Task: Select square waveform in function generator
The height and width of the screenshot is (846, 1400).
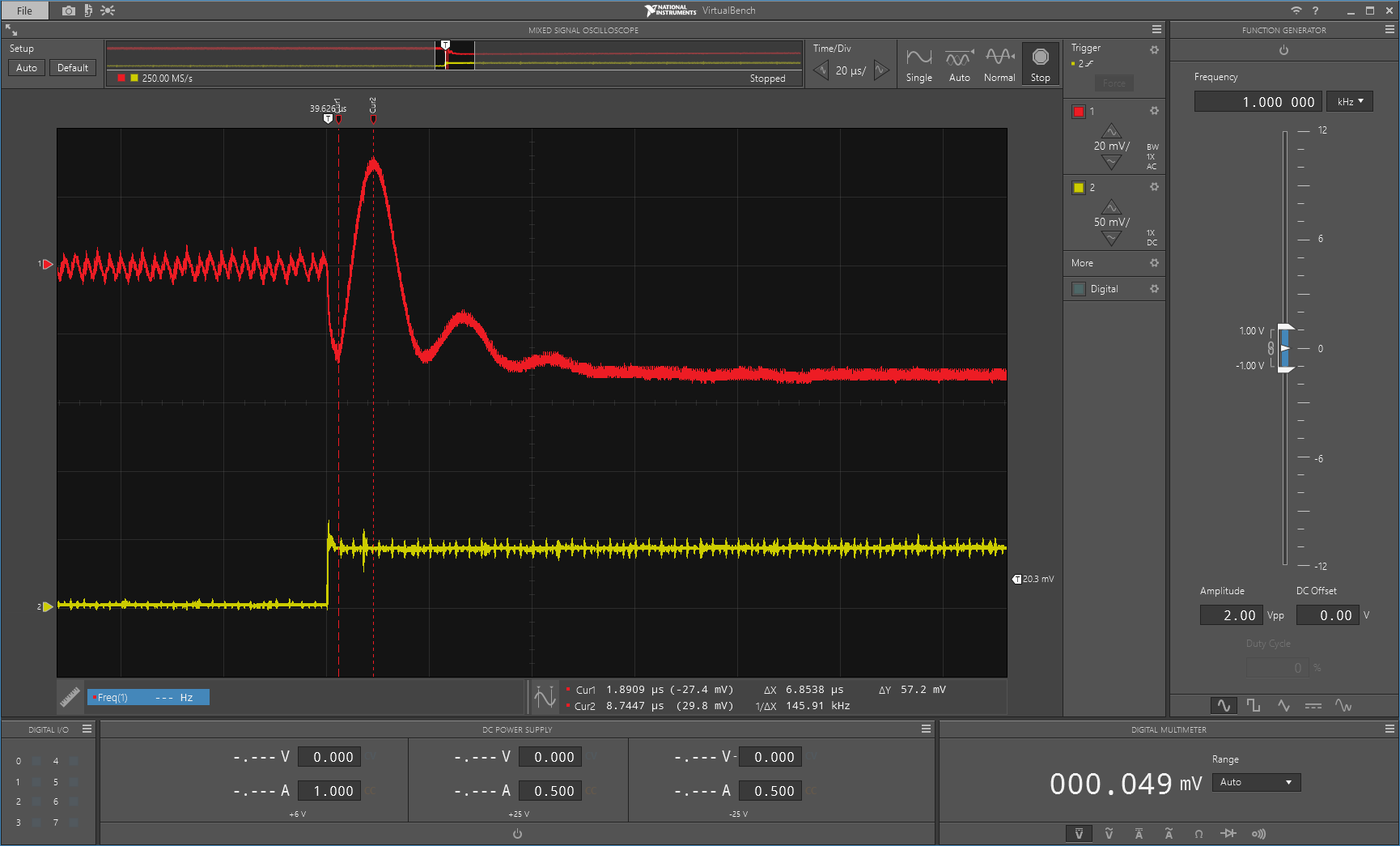Action: [x=1254, y=705]
